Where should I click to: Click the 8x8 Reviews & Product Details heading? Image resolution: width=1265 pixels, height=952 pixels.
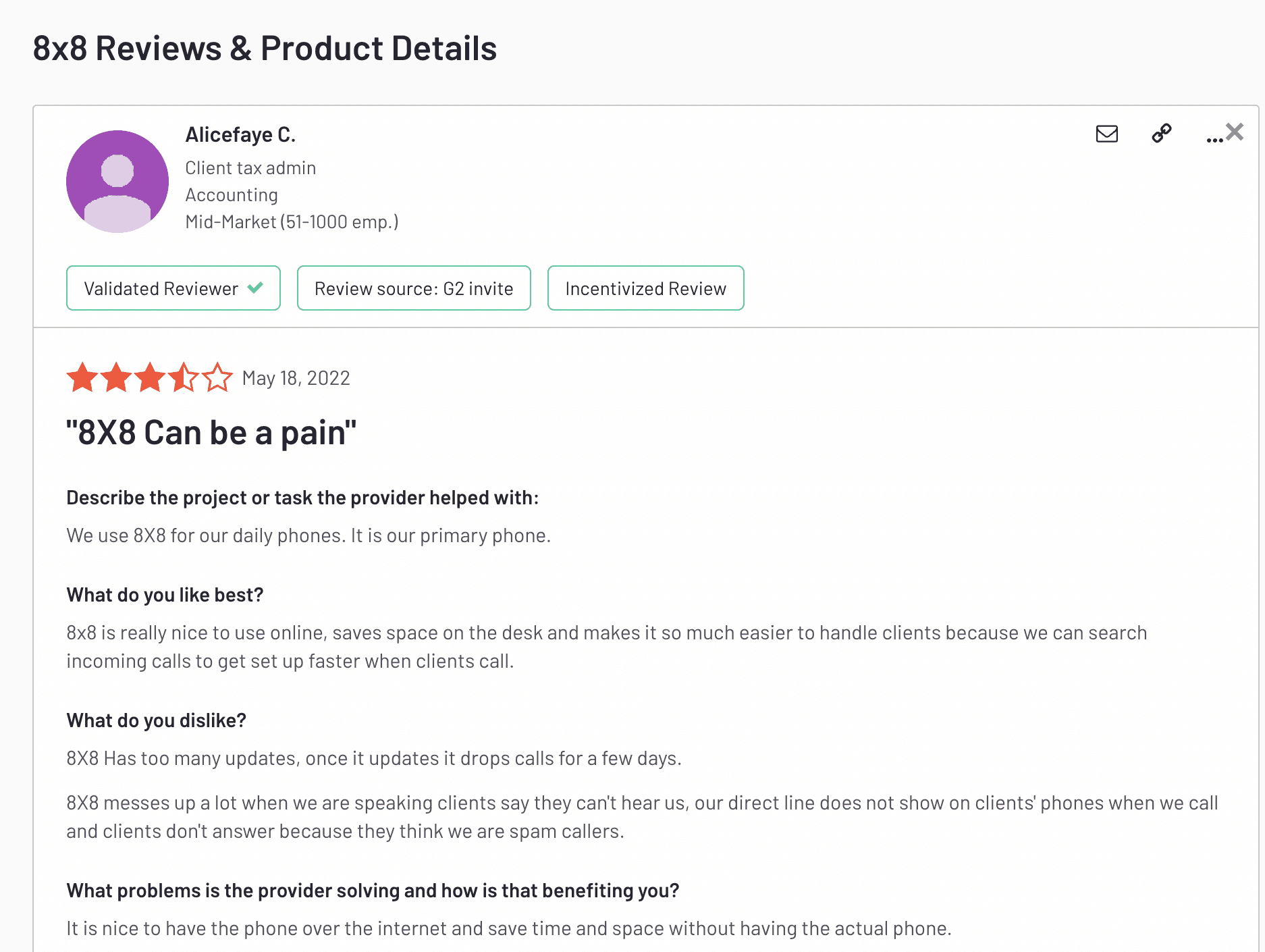tap(265, 49)
